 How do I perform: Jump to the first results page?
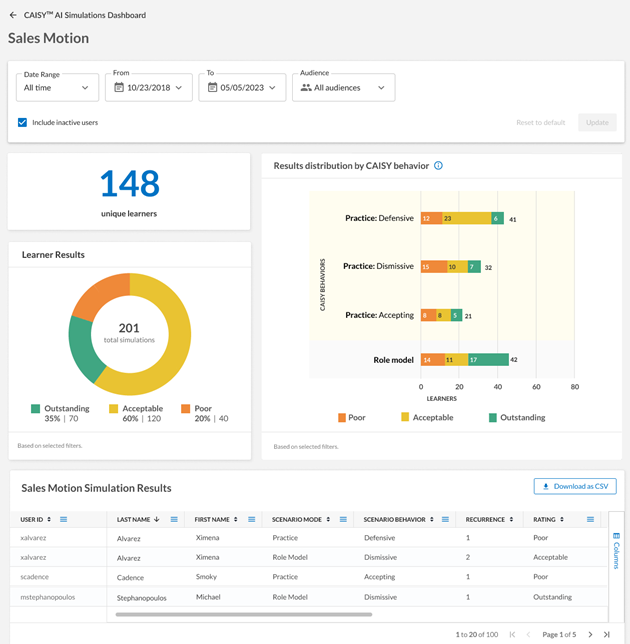(x=512, y=635)
